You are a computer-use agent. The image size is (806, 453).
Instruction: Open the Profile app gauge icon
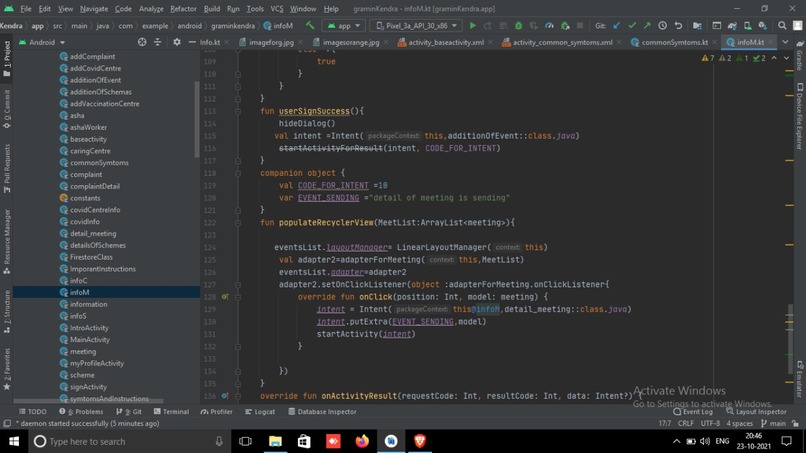[549, 25]
